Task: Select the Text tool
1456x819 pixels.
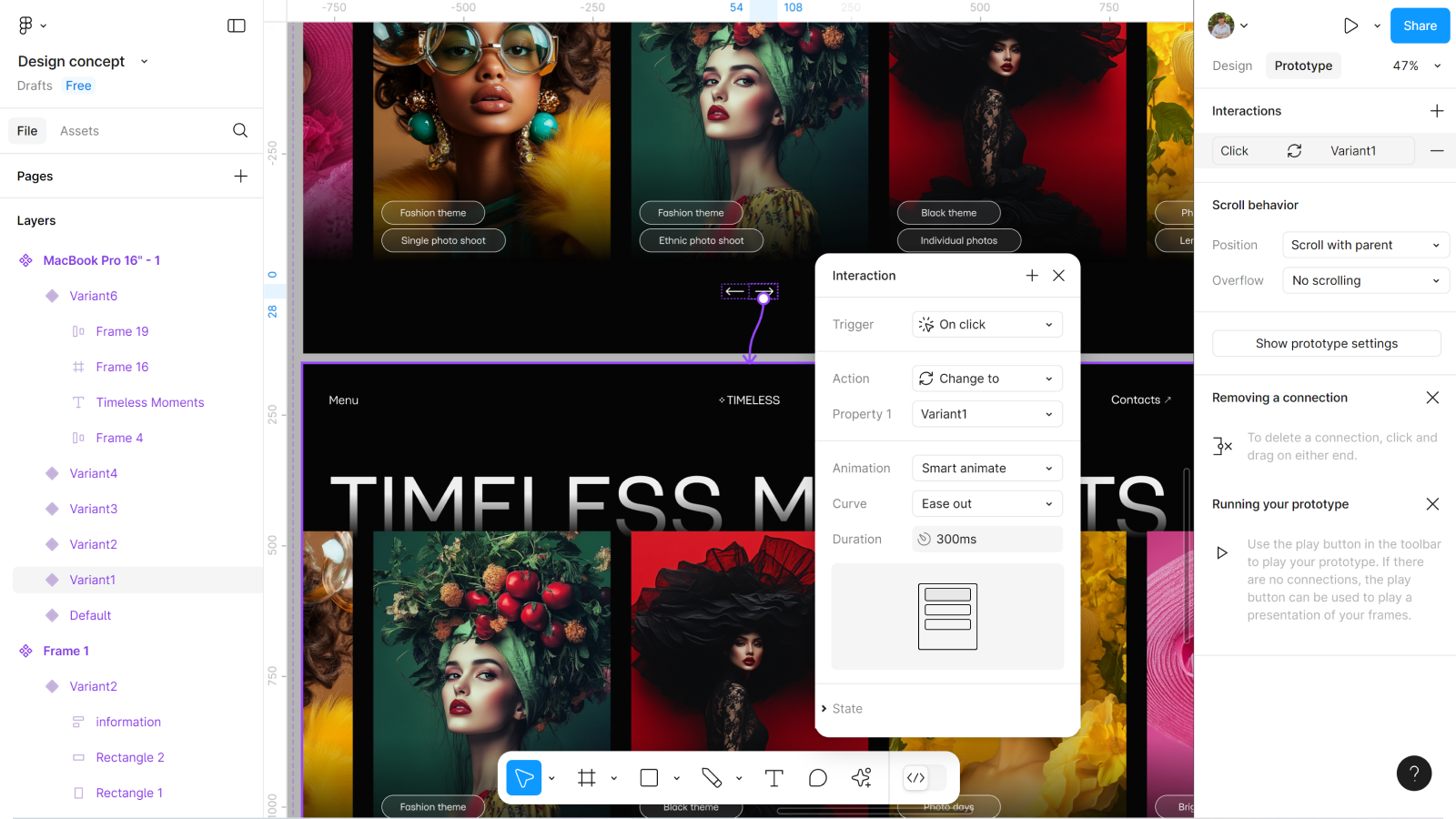Action: coord(773,778)
